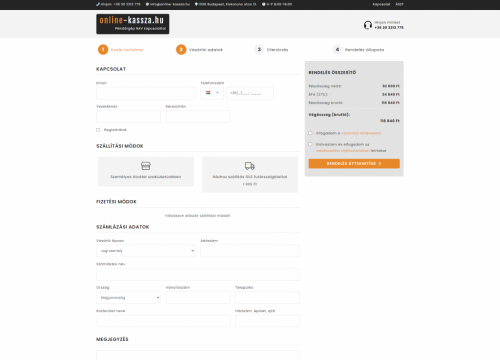Click the Település input field

coord(267,297)
